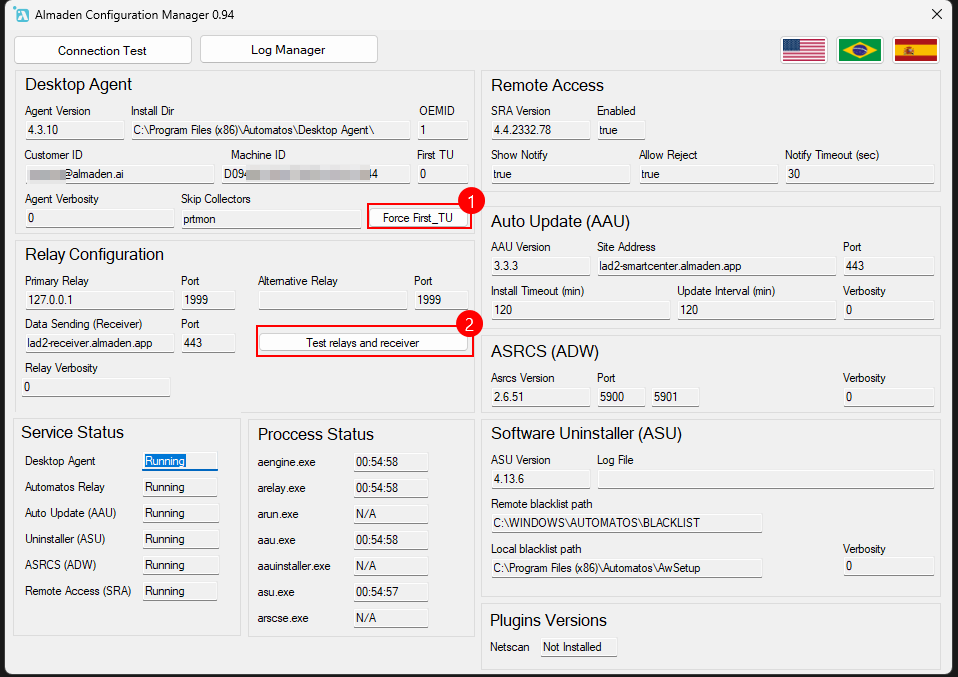This screenshot has width=958, height=677.
Task: Click Remote Access (SRA) service status field
Action: point(180,591)
